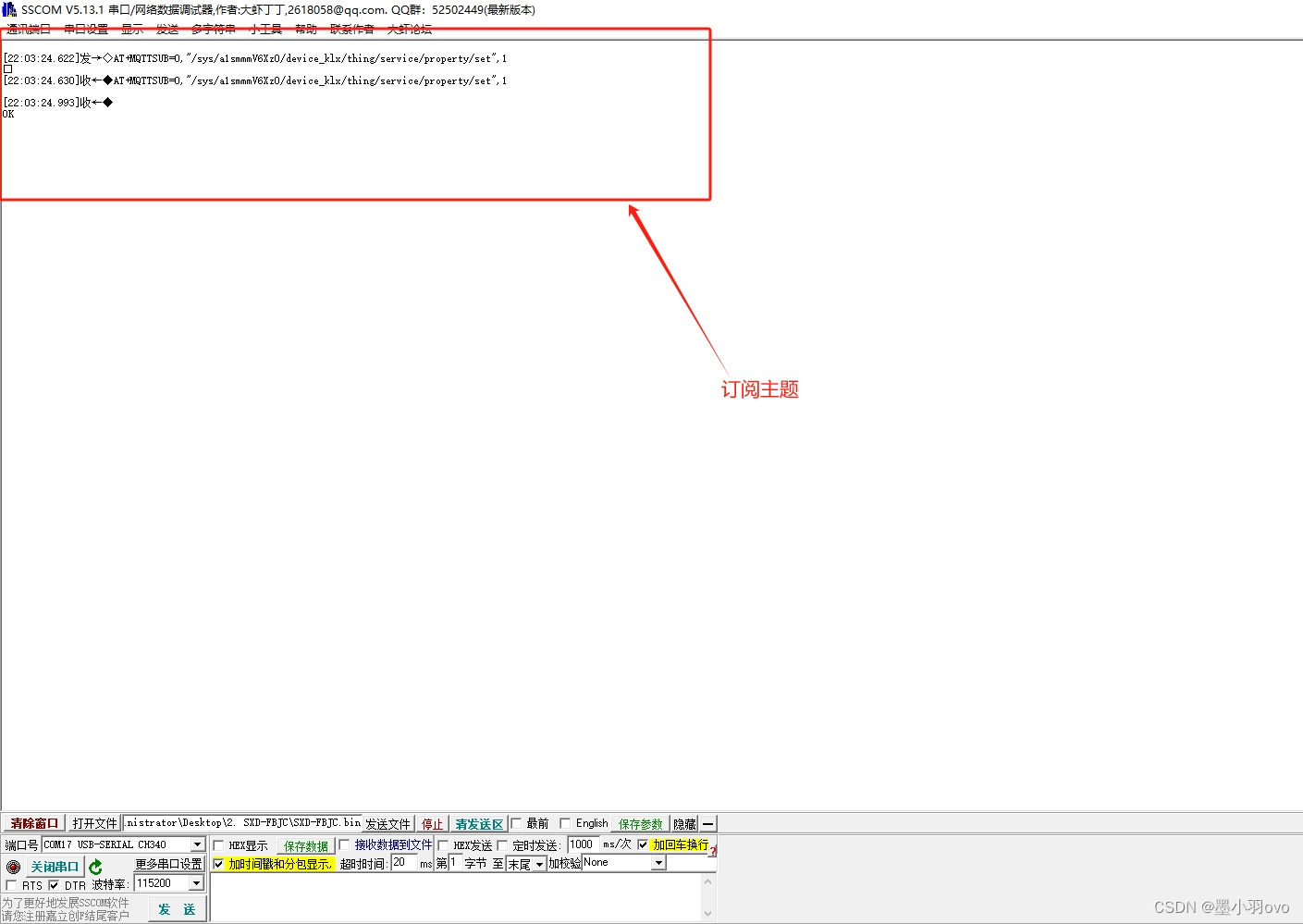1303x924 pixels.
Task: Click the 保存参数 button
Action: (641, 824)
